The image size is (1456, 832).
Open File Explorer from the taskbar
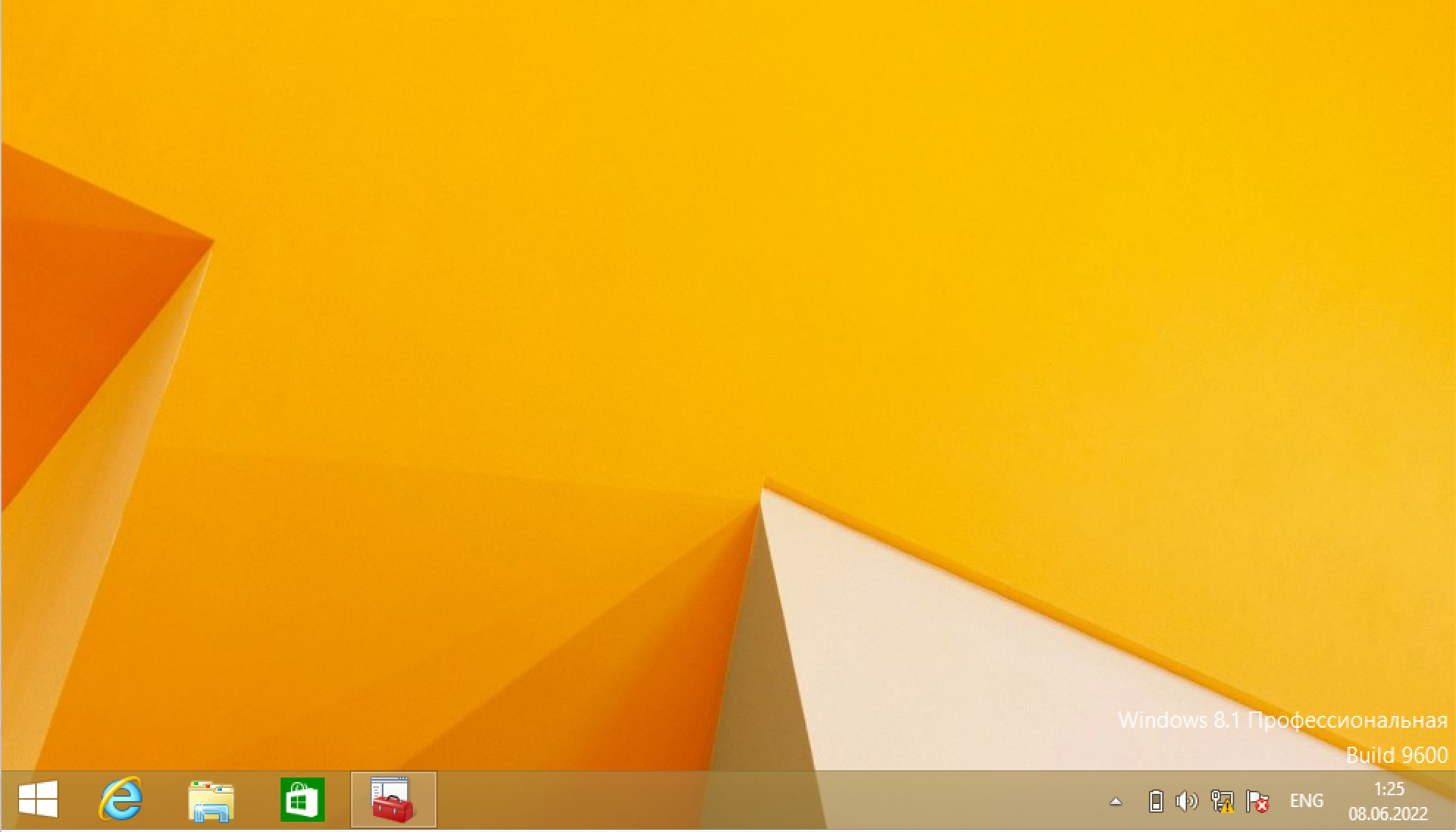click(x=211, y=800)
